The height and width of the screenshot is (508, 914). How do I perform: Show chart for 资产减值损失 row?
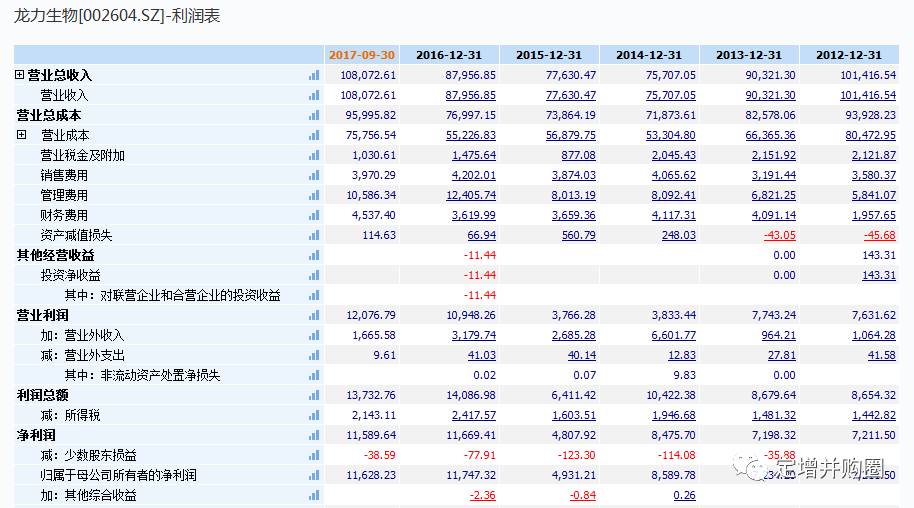pos(314,235)
